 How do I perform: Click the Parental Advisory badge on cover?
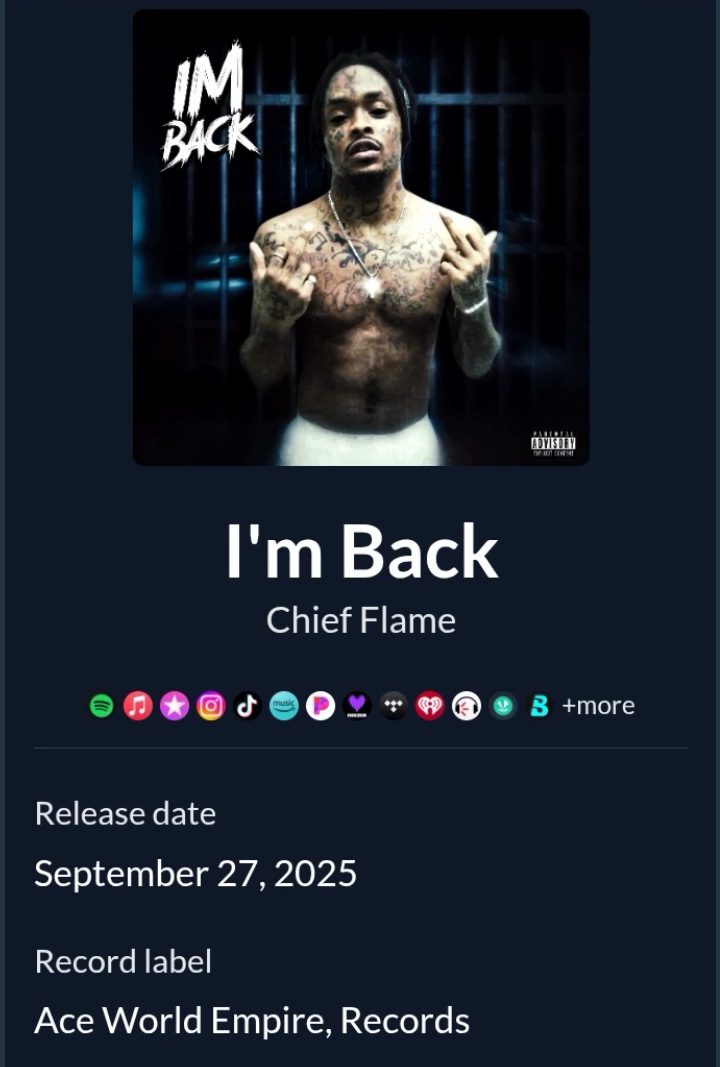(553, 443)
